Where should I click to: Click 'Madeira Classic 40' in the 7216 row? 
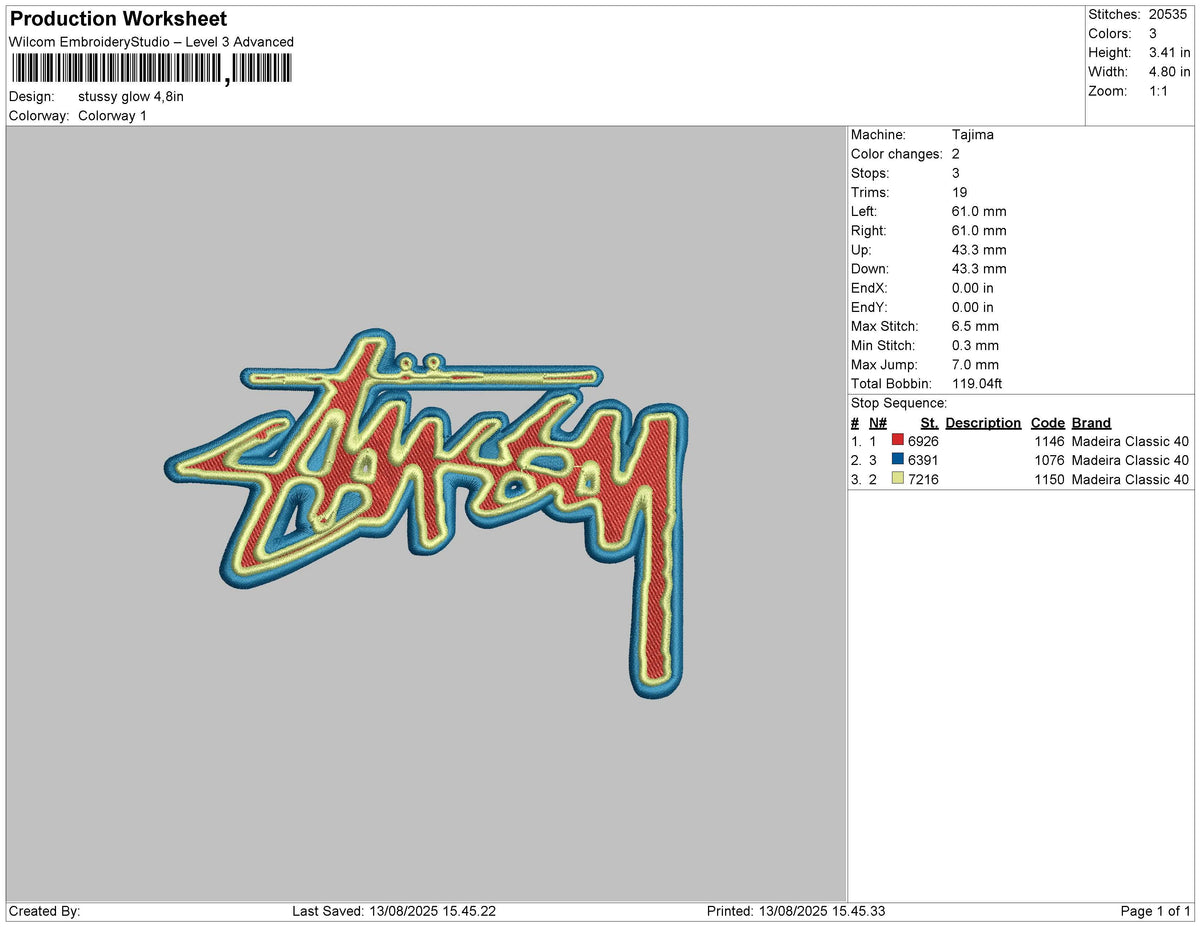1130,479
